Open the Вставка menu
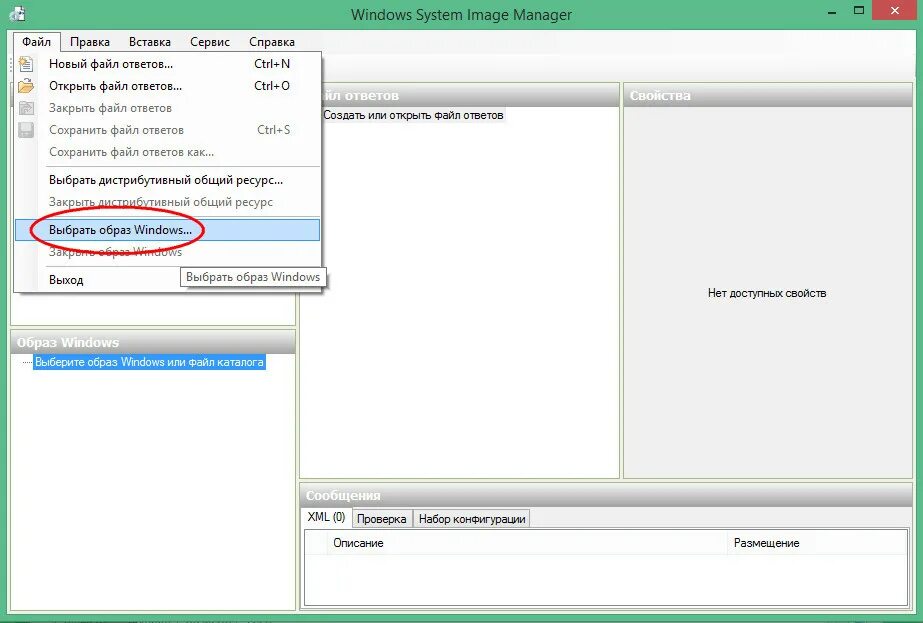 [150, 42]
